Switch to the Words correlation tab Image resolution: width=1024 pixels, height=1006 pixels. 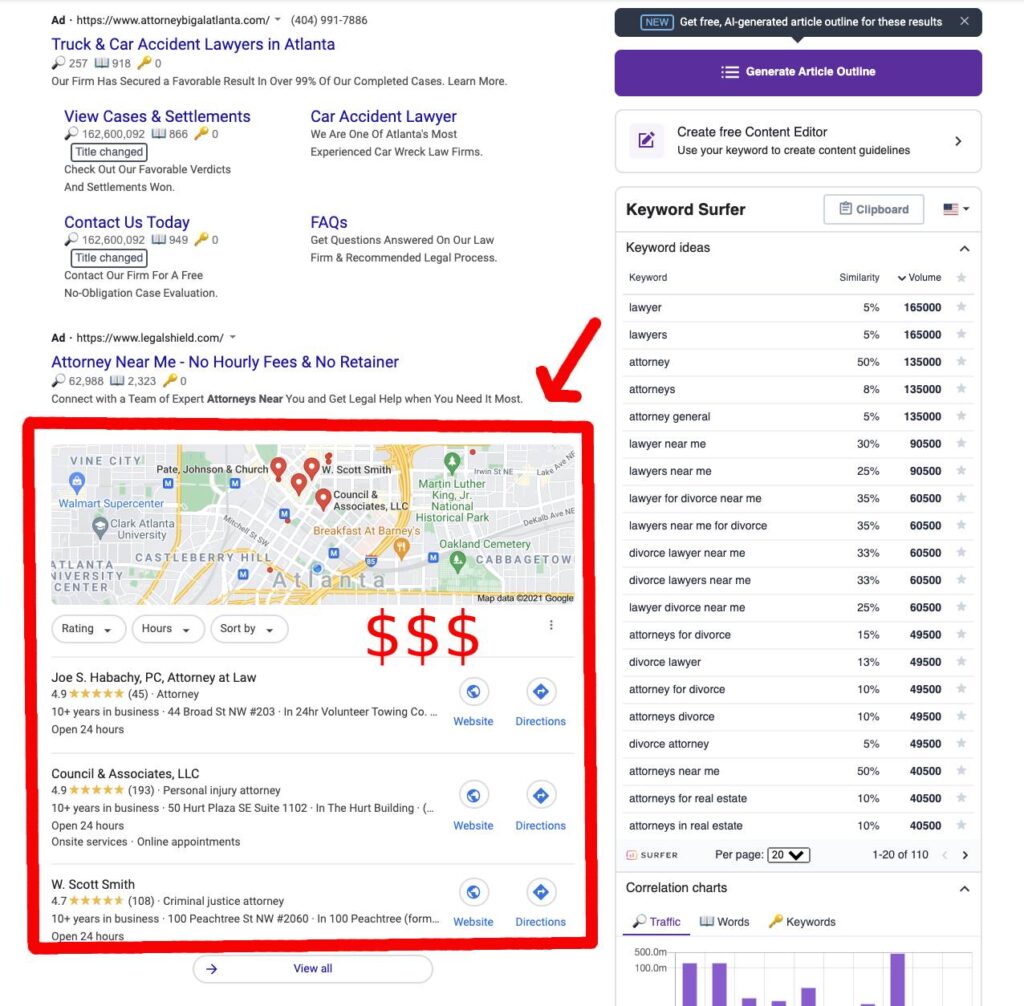(724, 921)
